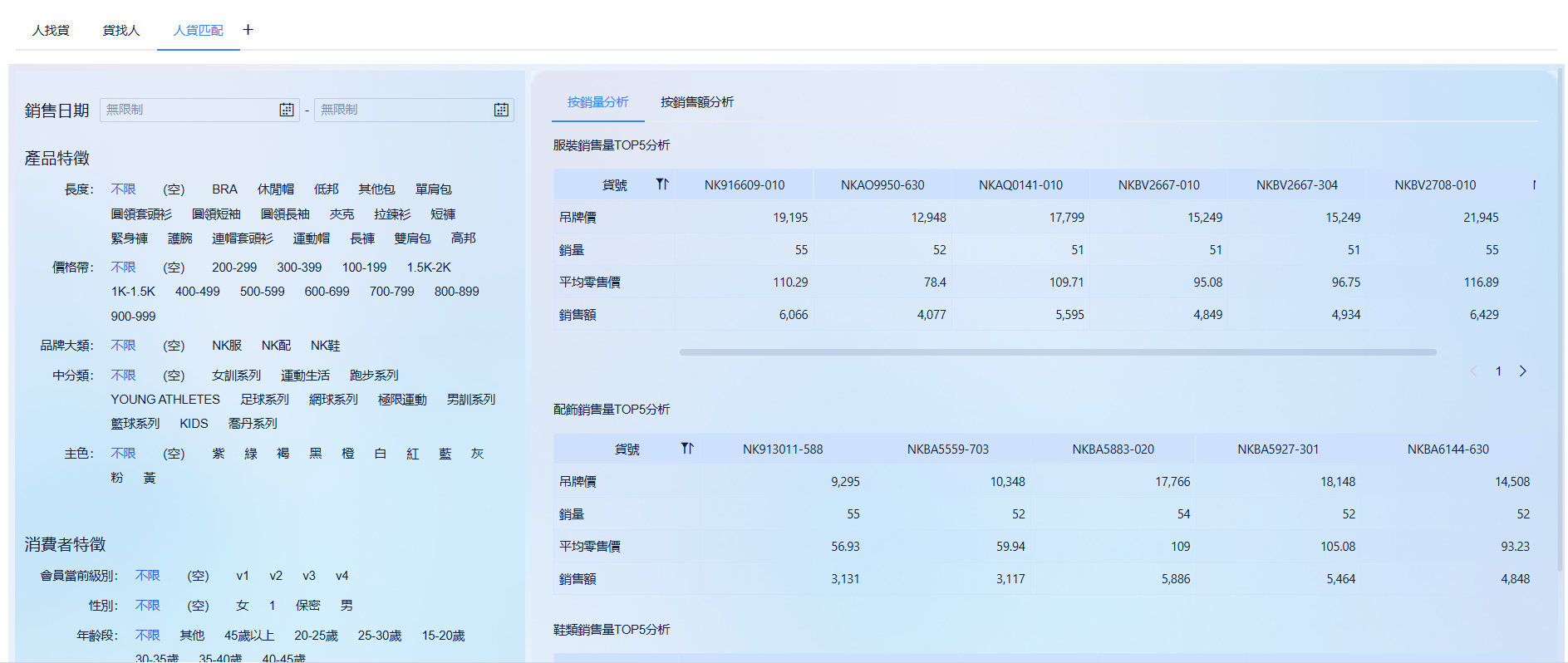Screen dimensions: 1568x663
Task: Click page number 1 in pagination
Action: 1498,371
